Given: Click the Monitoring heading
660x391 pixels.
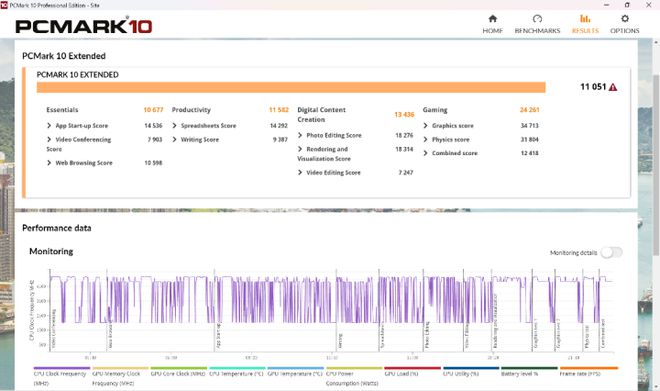Looking at the screenshot, I should pos(51,251).
